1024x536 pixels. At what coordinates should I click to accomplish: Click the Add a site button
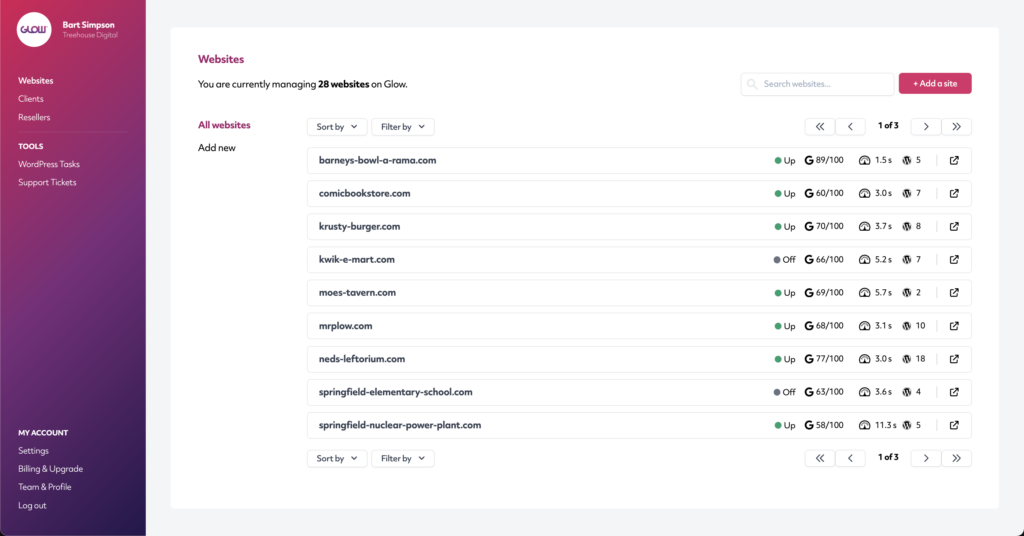point(935,84)
